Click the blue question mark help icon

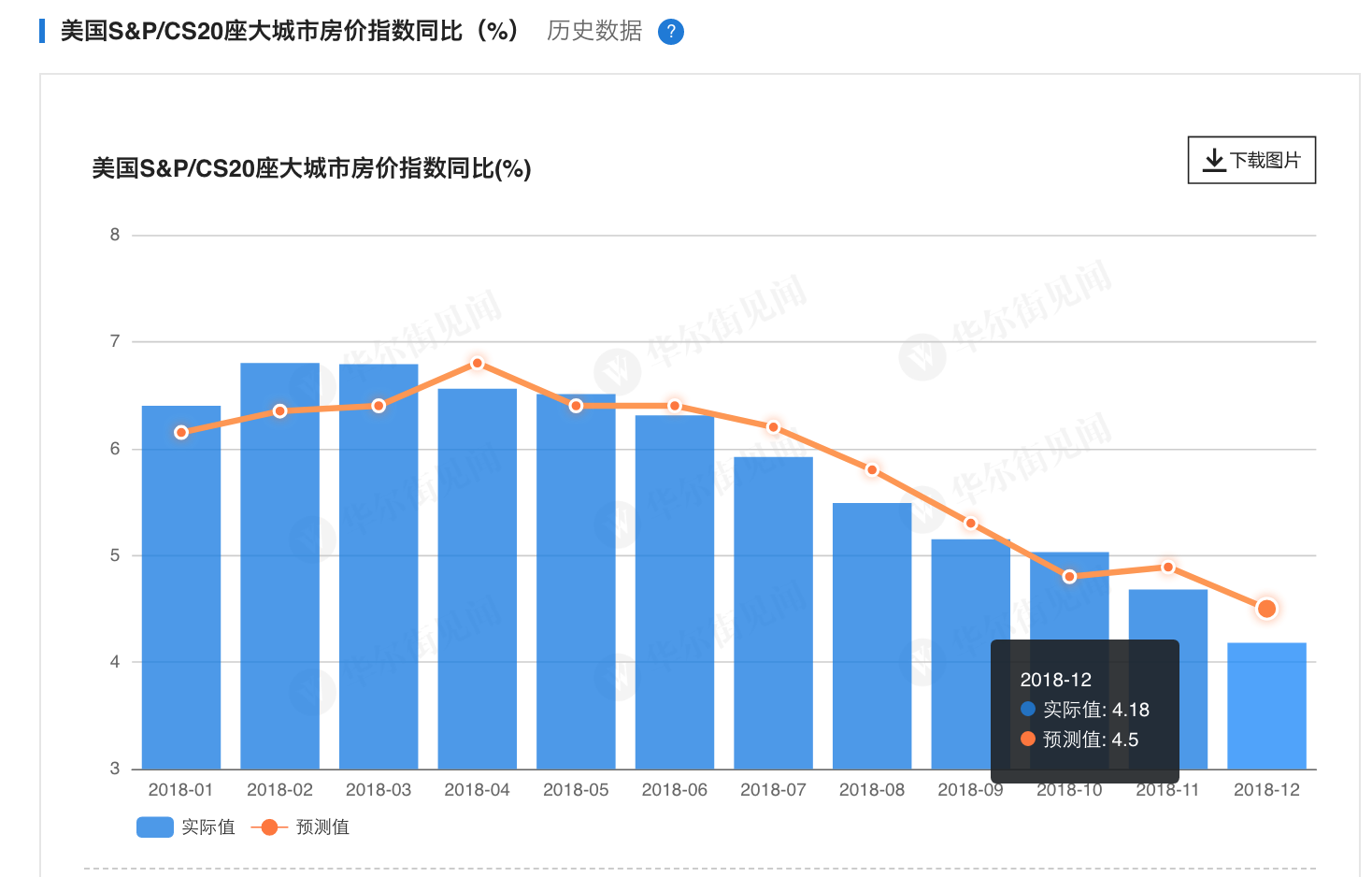click(671, 32)
